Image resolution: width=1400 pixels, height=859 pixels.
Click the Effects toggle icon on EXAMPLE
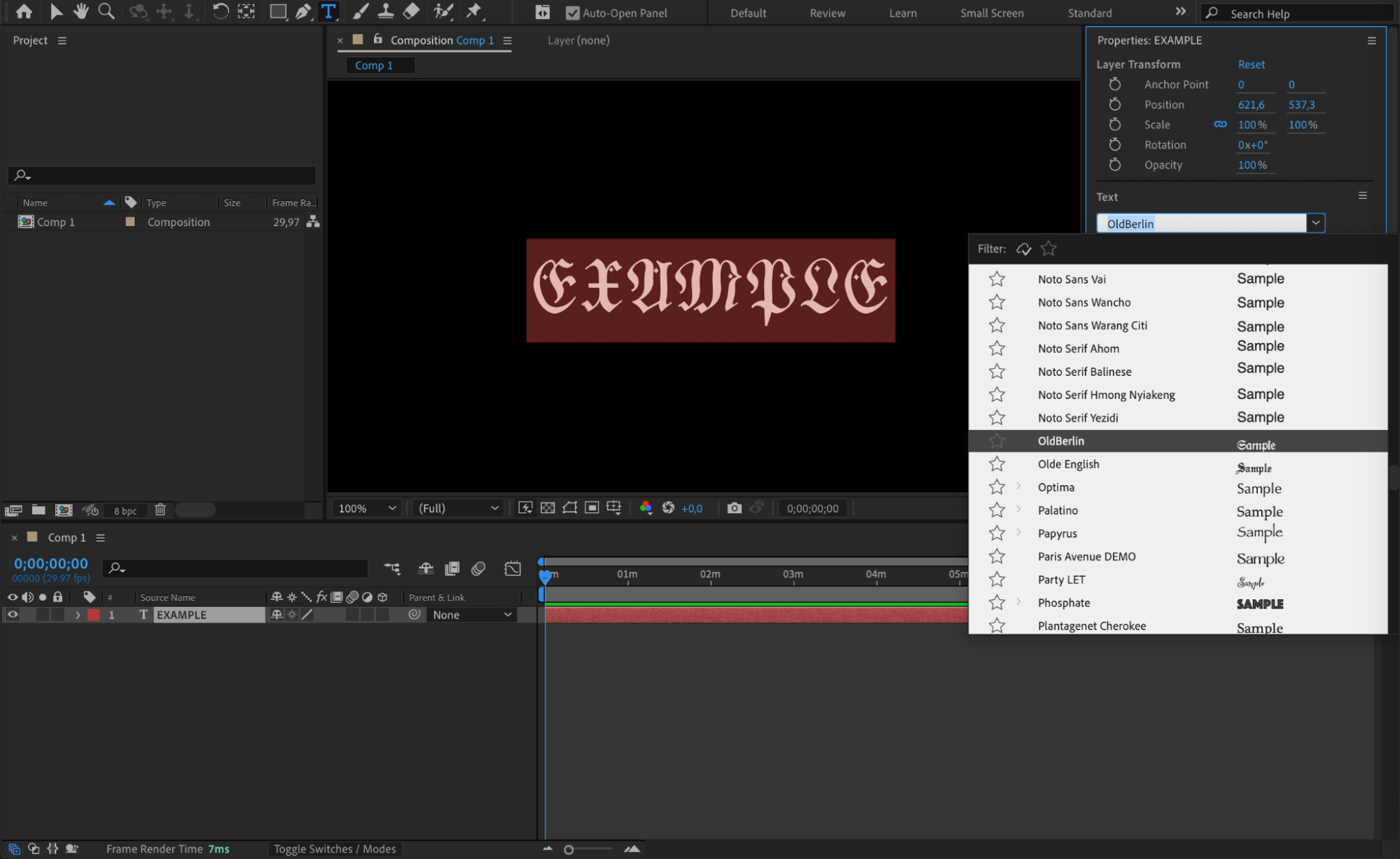tap(322, 614)
